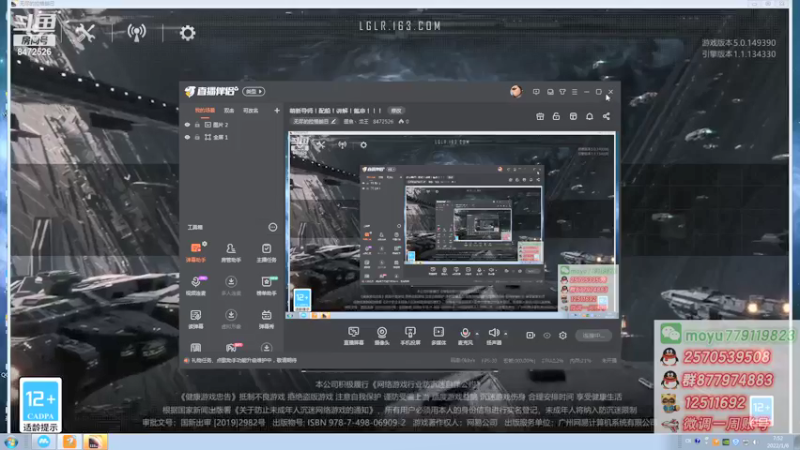Click room ID 8472526 in streaming app
800x450 pixels.
383,121
